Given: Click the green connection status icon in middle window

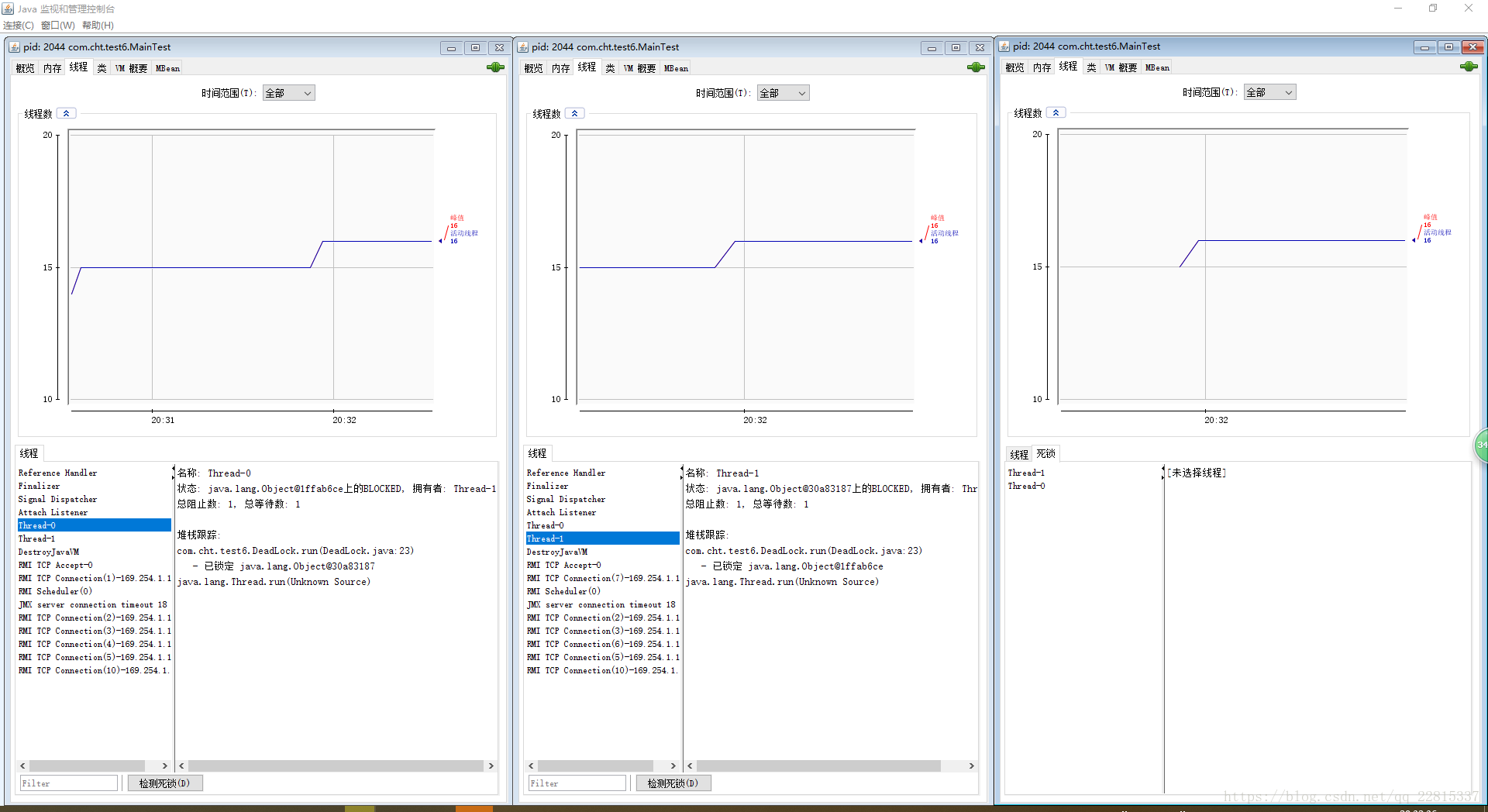Looking at the screenshot, I should point(976,67).
